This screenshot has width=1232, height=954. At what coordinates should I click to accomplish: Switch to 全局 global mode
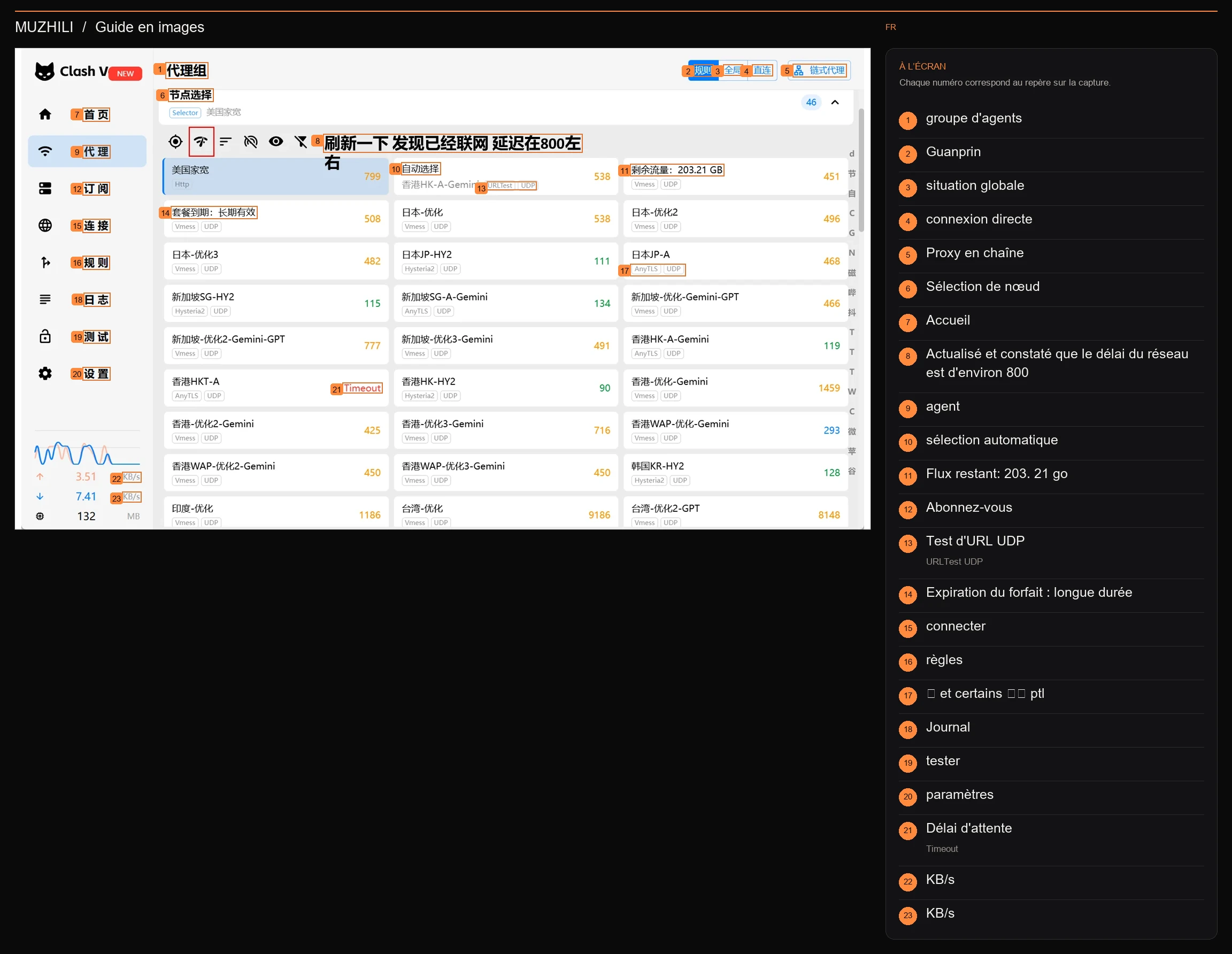tap(733, 71)
